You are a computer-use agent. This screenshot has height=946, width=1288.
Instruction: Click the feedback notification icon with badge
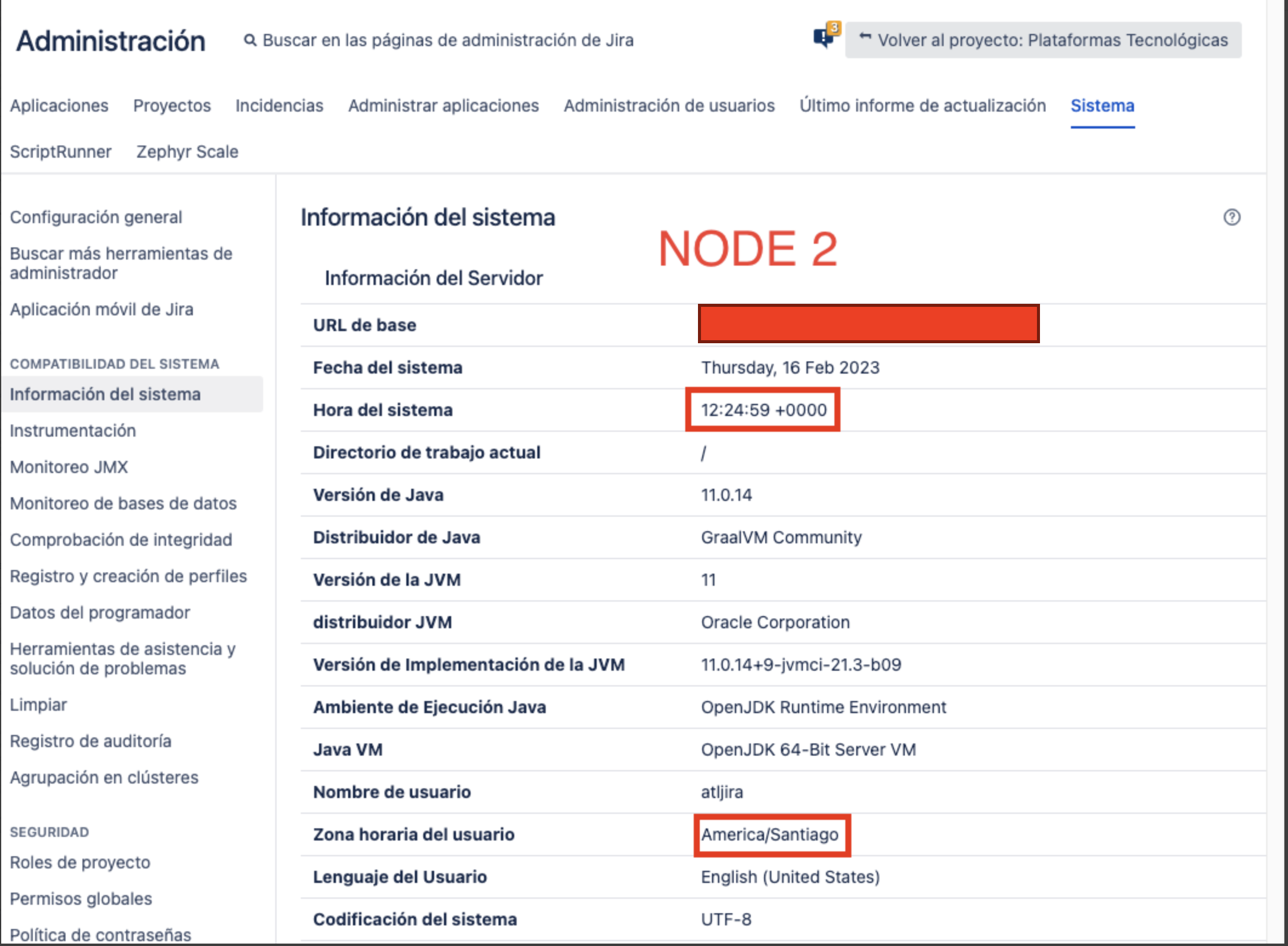[825, 38]
